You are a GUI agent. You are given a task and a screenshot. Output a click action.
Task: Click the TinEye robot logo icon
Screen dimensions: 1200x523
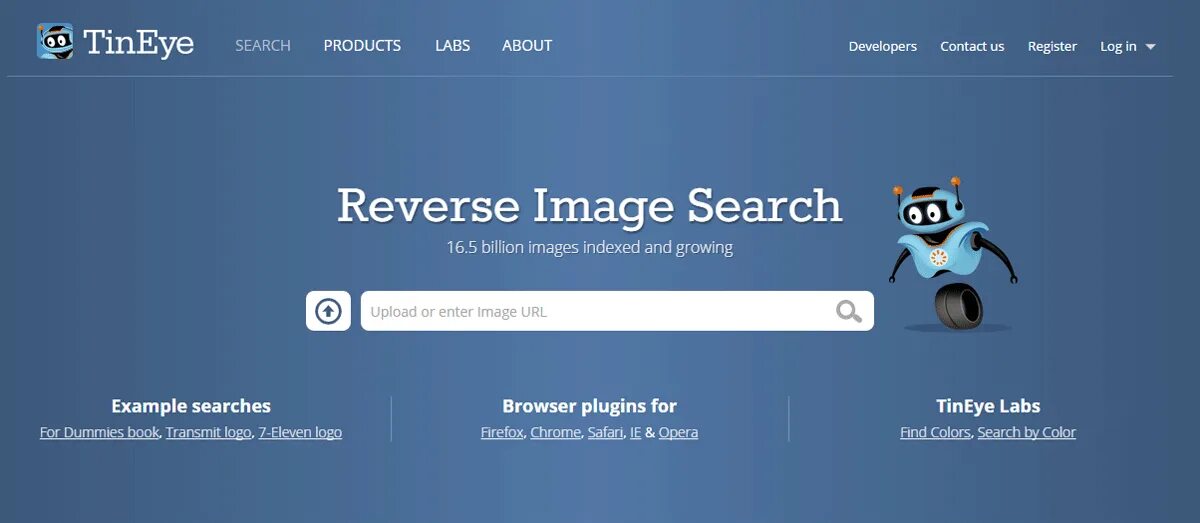(x=55, y=42)
